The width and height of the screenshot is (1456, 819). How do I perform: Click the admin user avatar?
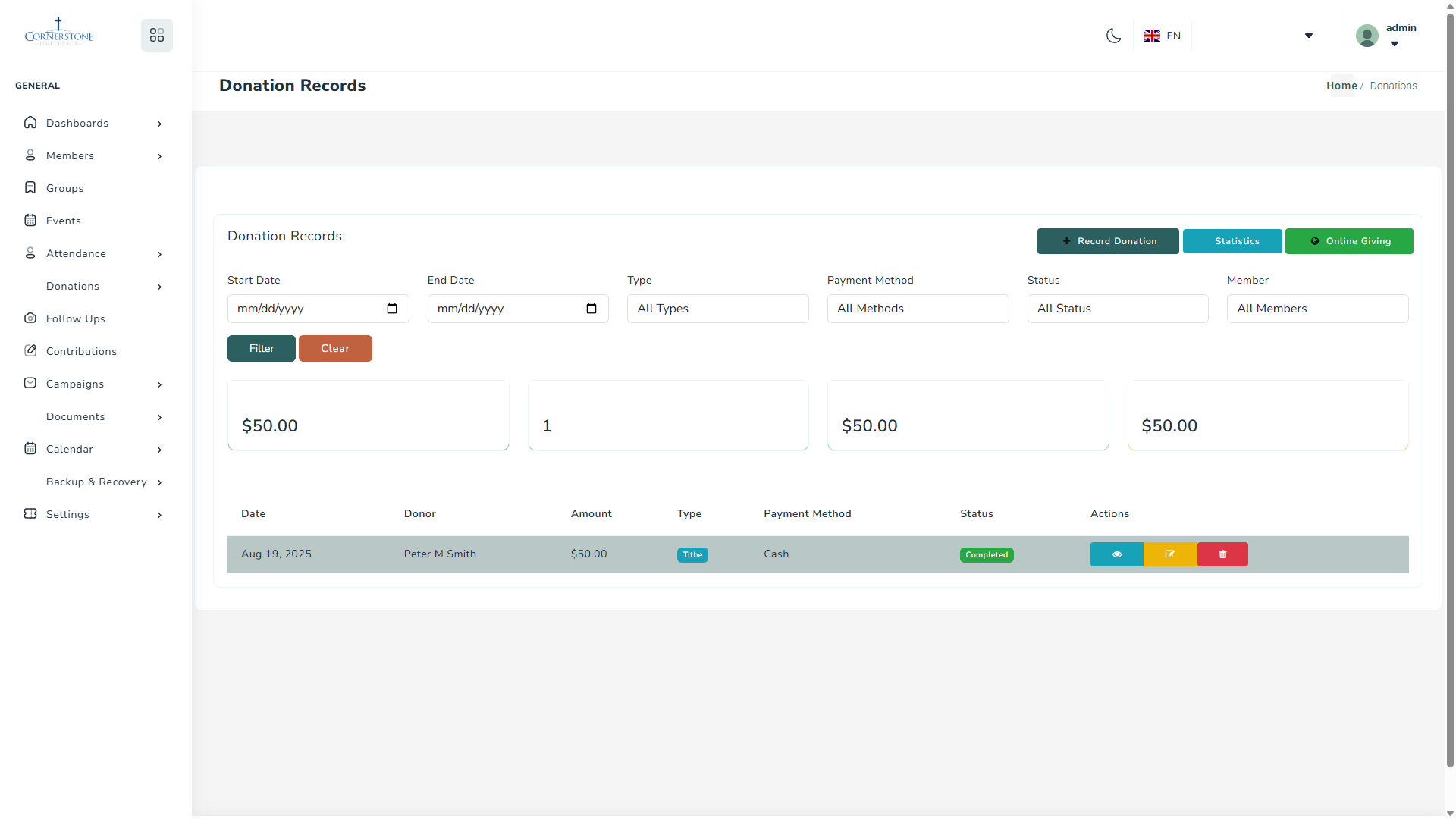(x=1367, y=36)
